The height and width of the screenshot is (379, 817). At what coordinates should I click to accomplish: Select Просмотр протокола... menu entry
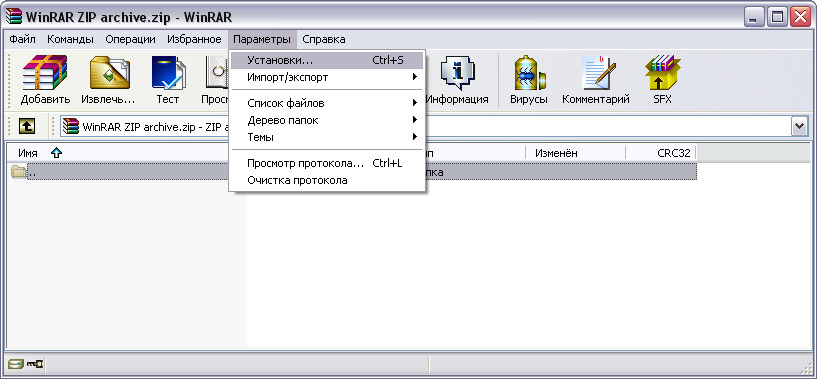pyautogui.click(x=327, y=163)
